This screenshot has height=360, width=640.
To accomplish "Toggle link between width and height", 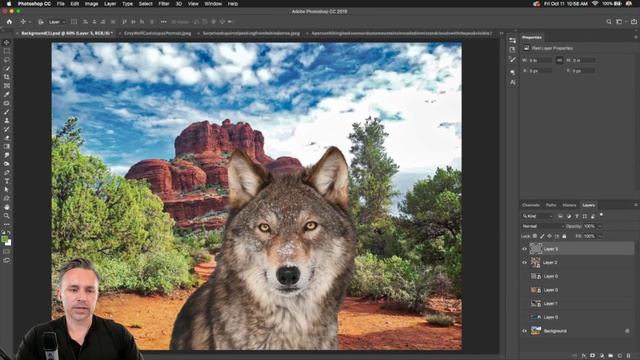I will pyautogui.click(x=560, y=60).
